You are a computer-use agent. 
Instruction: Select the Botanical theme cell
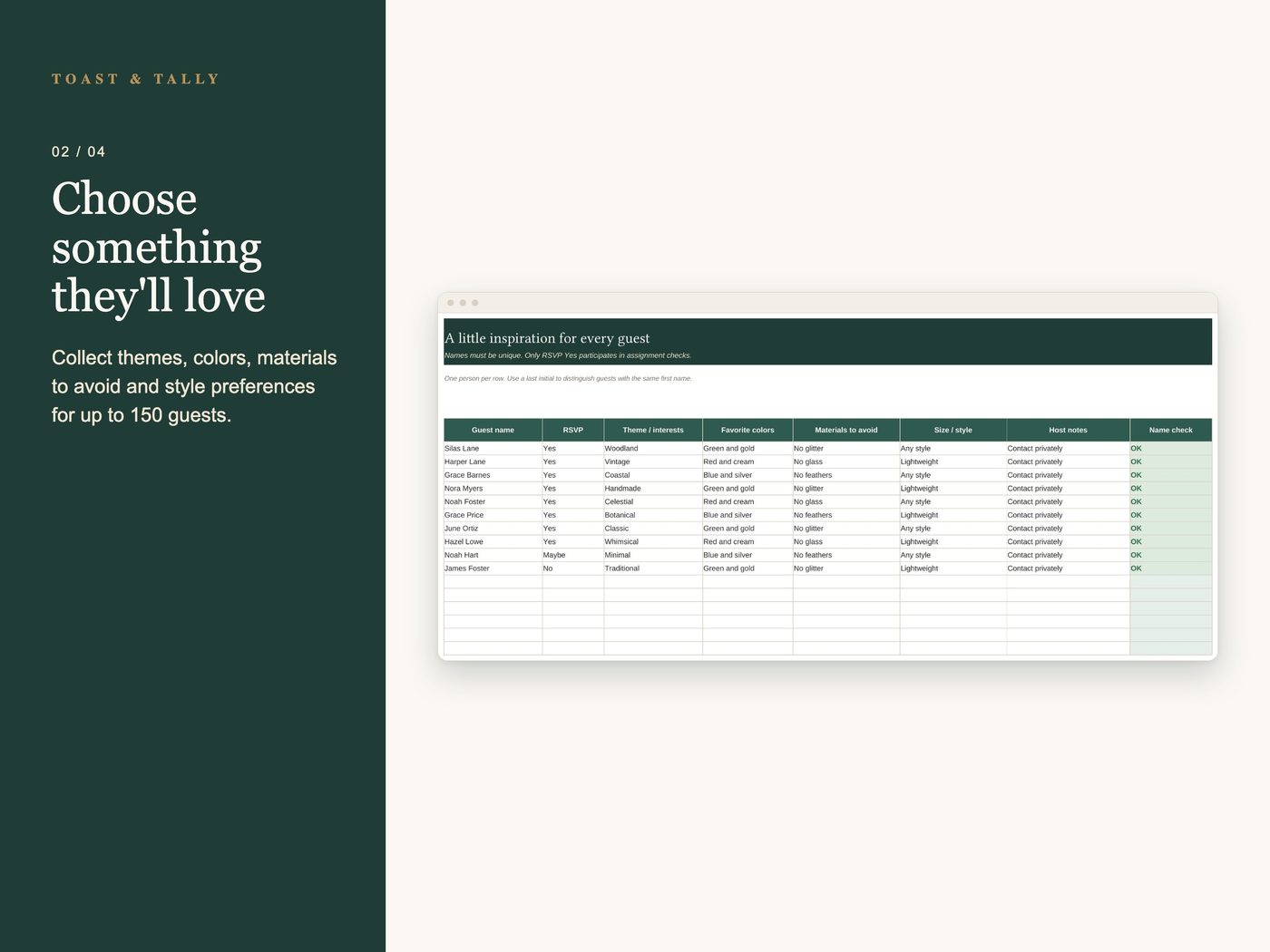tap(653, 515)
